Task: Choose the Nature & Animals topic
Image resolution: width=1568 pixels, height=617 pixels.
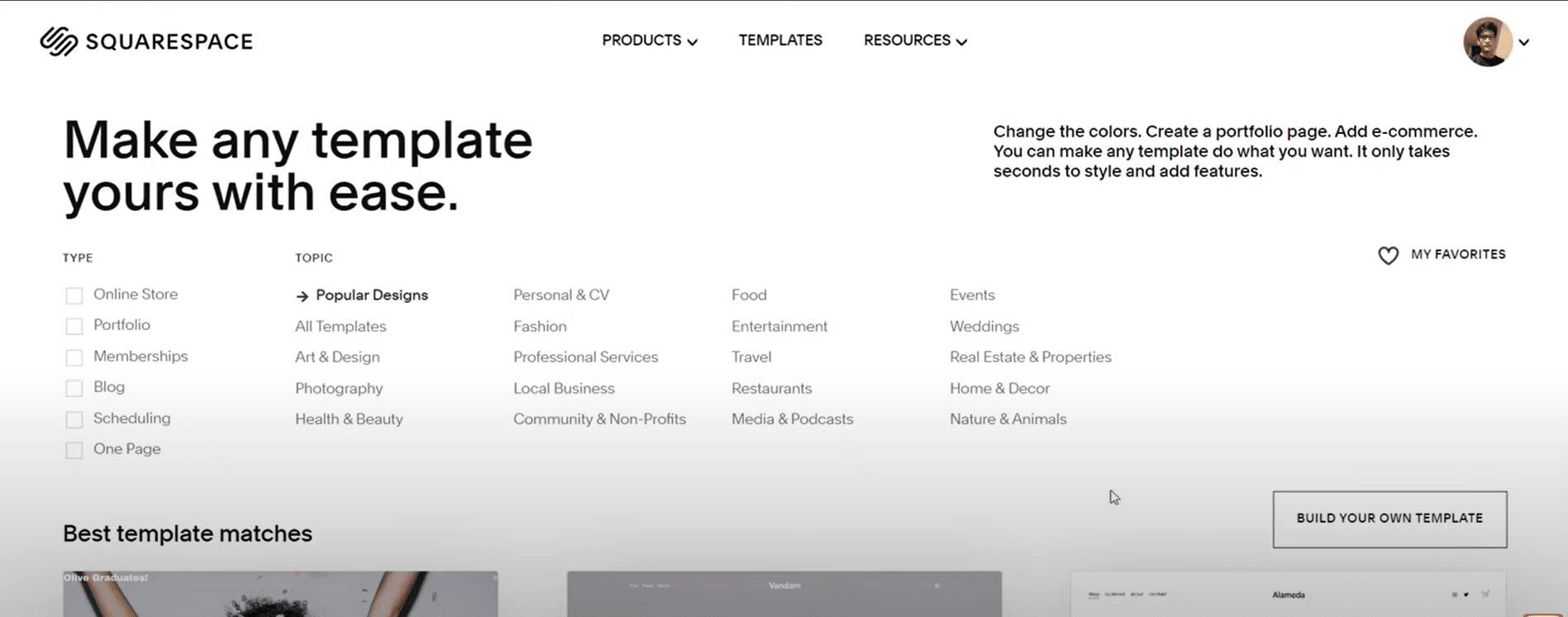Action: [x=1008, y=419]
